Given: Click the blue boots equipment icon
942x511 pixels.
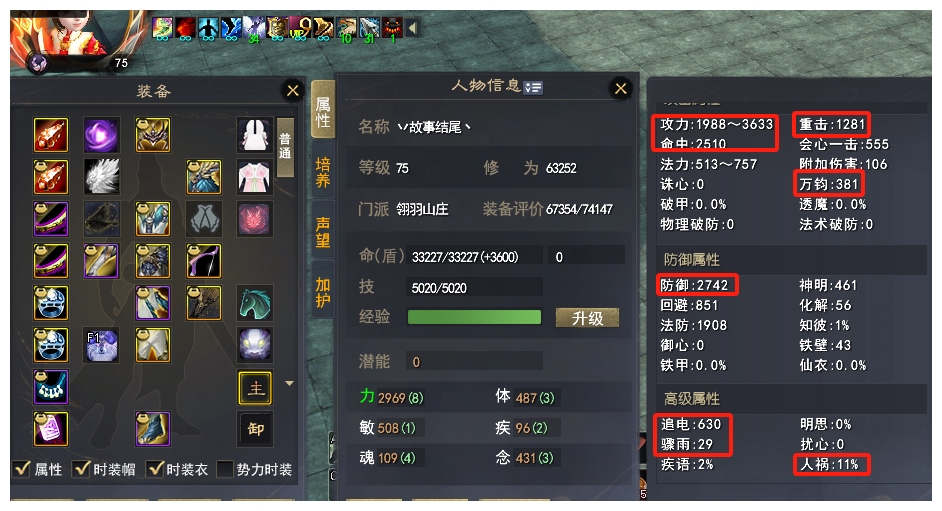Looking at the screenshot, I should (x=153, y=429).
